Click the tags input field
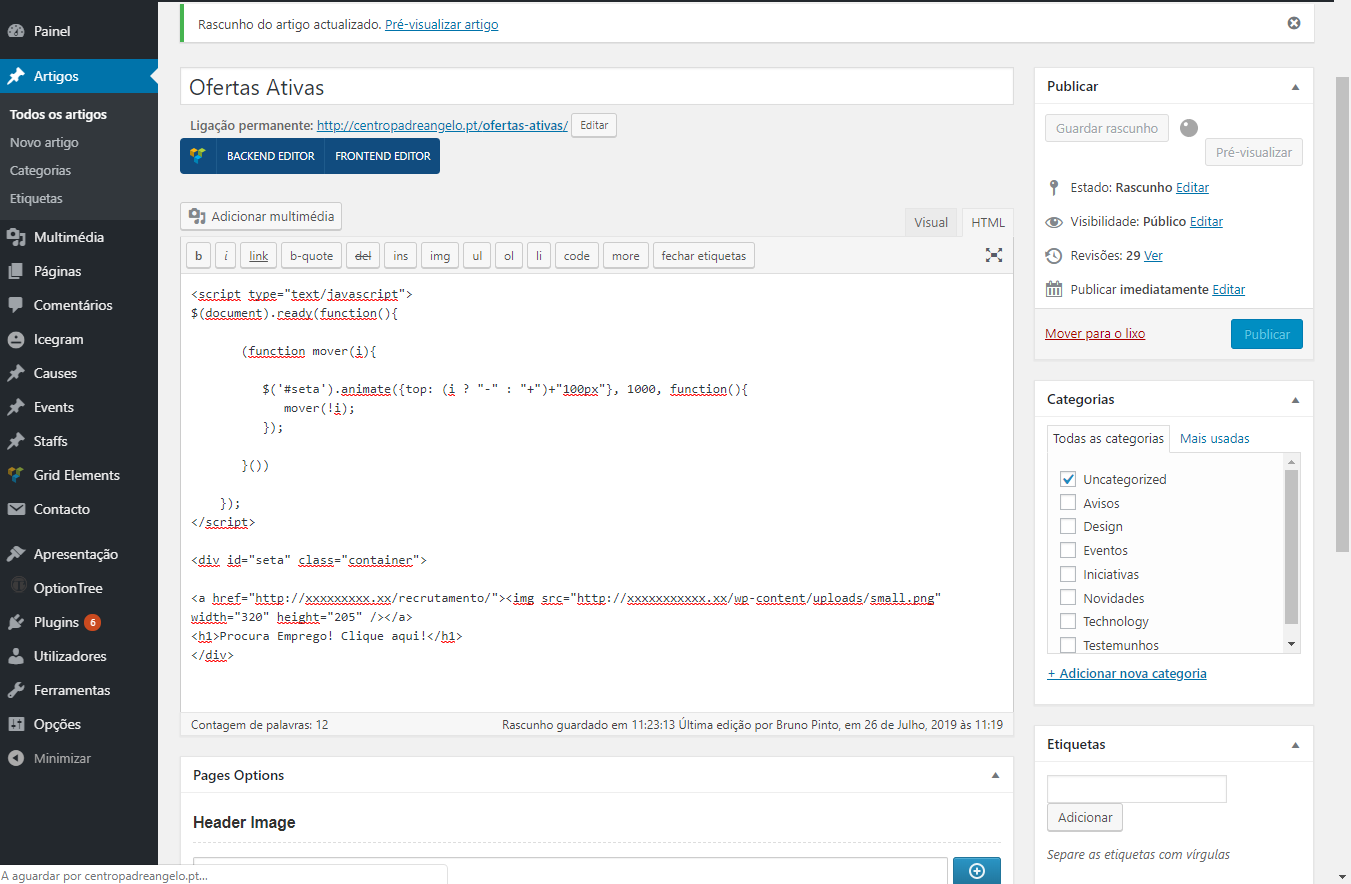Viewport: 1351px width, 884px height. pyautogui.click(x=1136, y=789)
